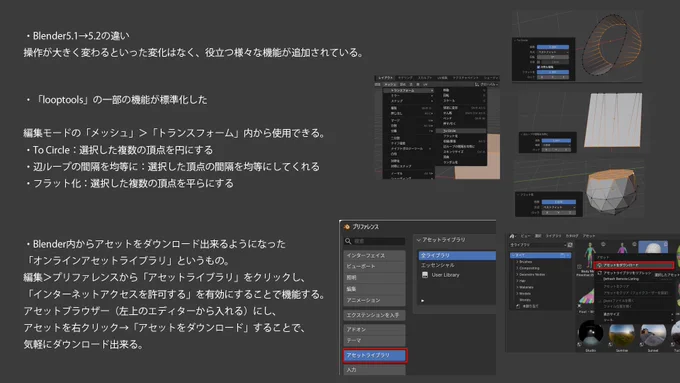Click the 未割り当て catalog icon in Asset Browser

point(518,306)
